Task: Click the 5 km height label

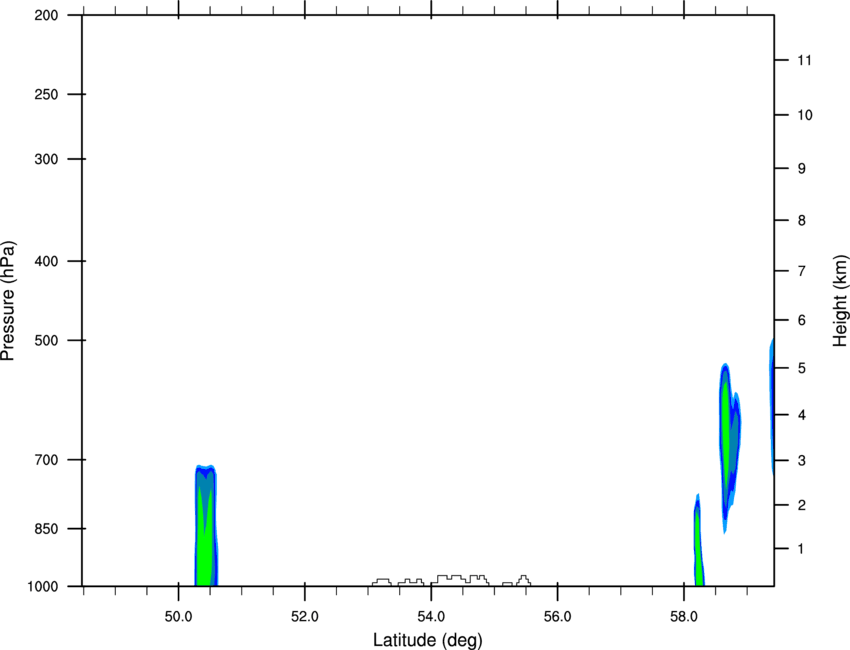Action: pos(801,368)
